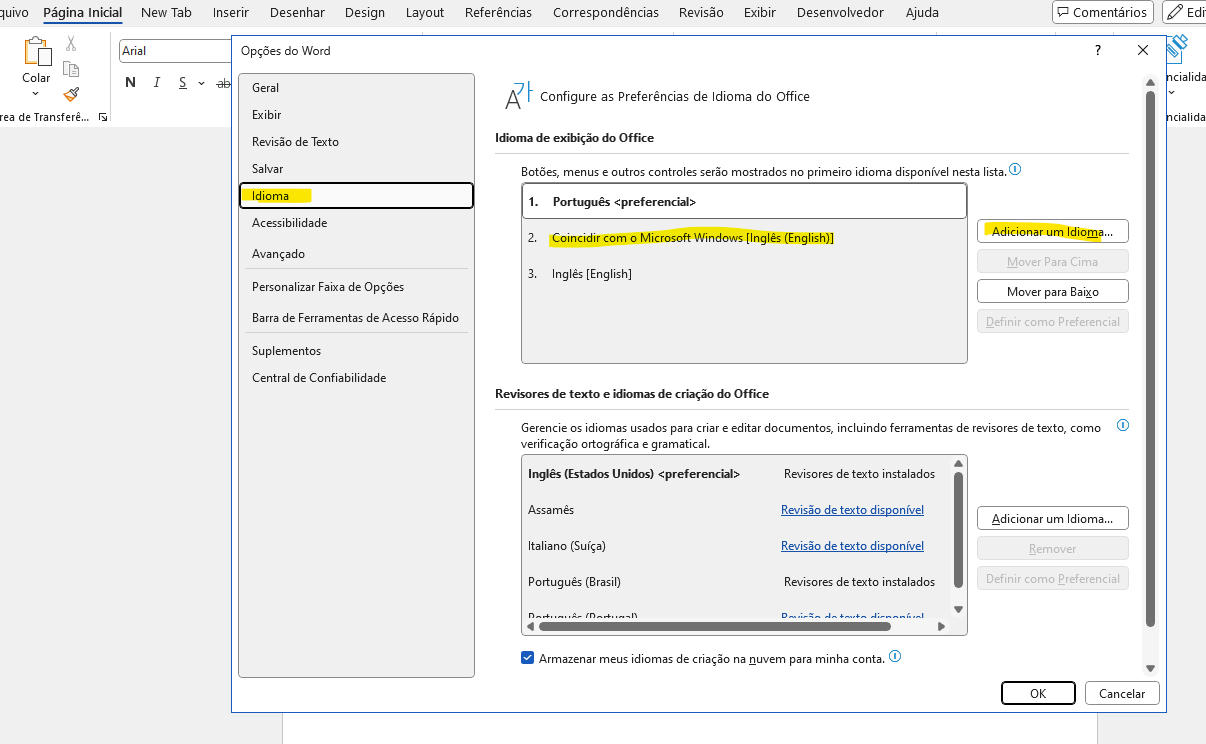Select Italiano (Suíça) authoring language row
The image size is (1206, 744).
click(735, 546)
